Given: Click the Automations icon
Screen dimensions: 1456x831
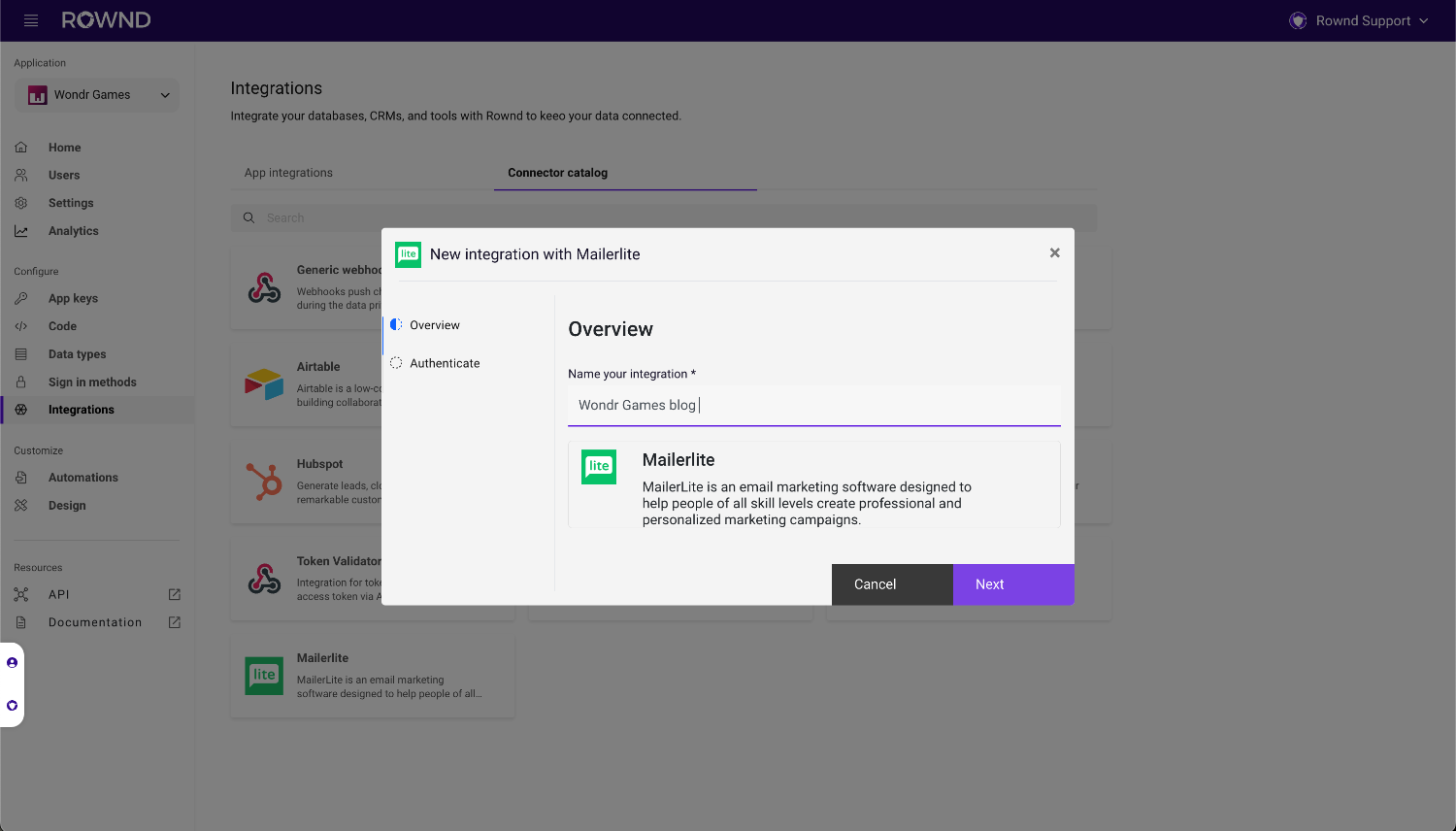Looking at the screenshot, I should pos(21,478).
